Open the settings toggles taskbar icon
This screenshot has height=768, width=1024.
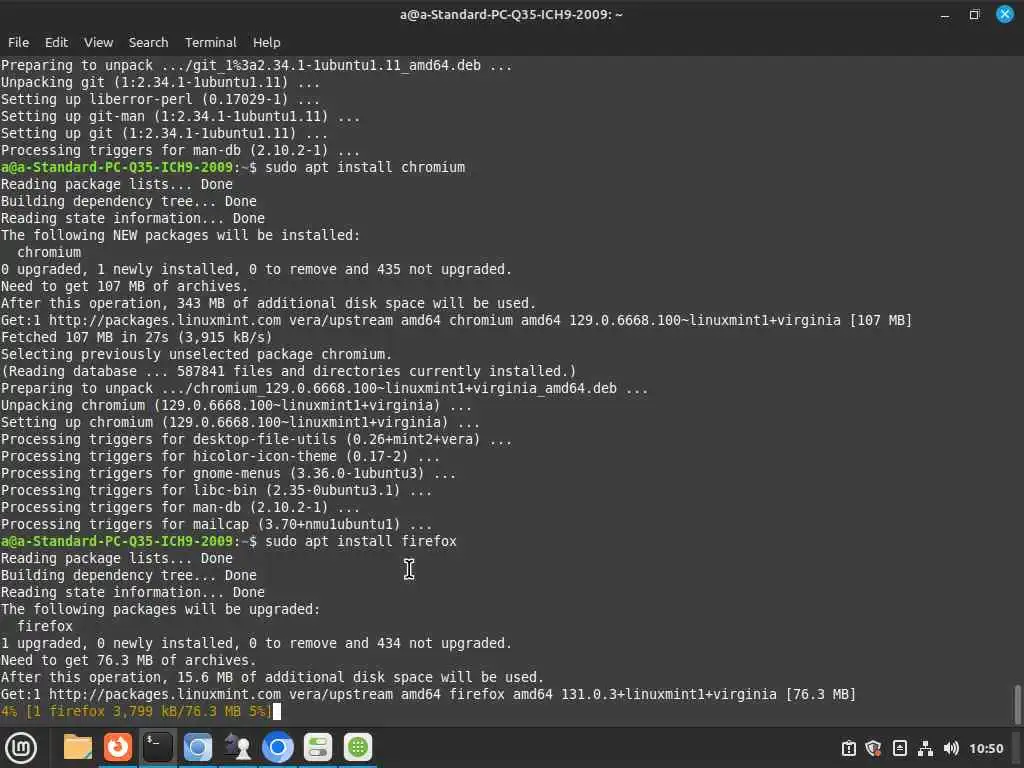point(318,748)
